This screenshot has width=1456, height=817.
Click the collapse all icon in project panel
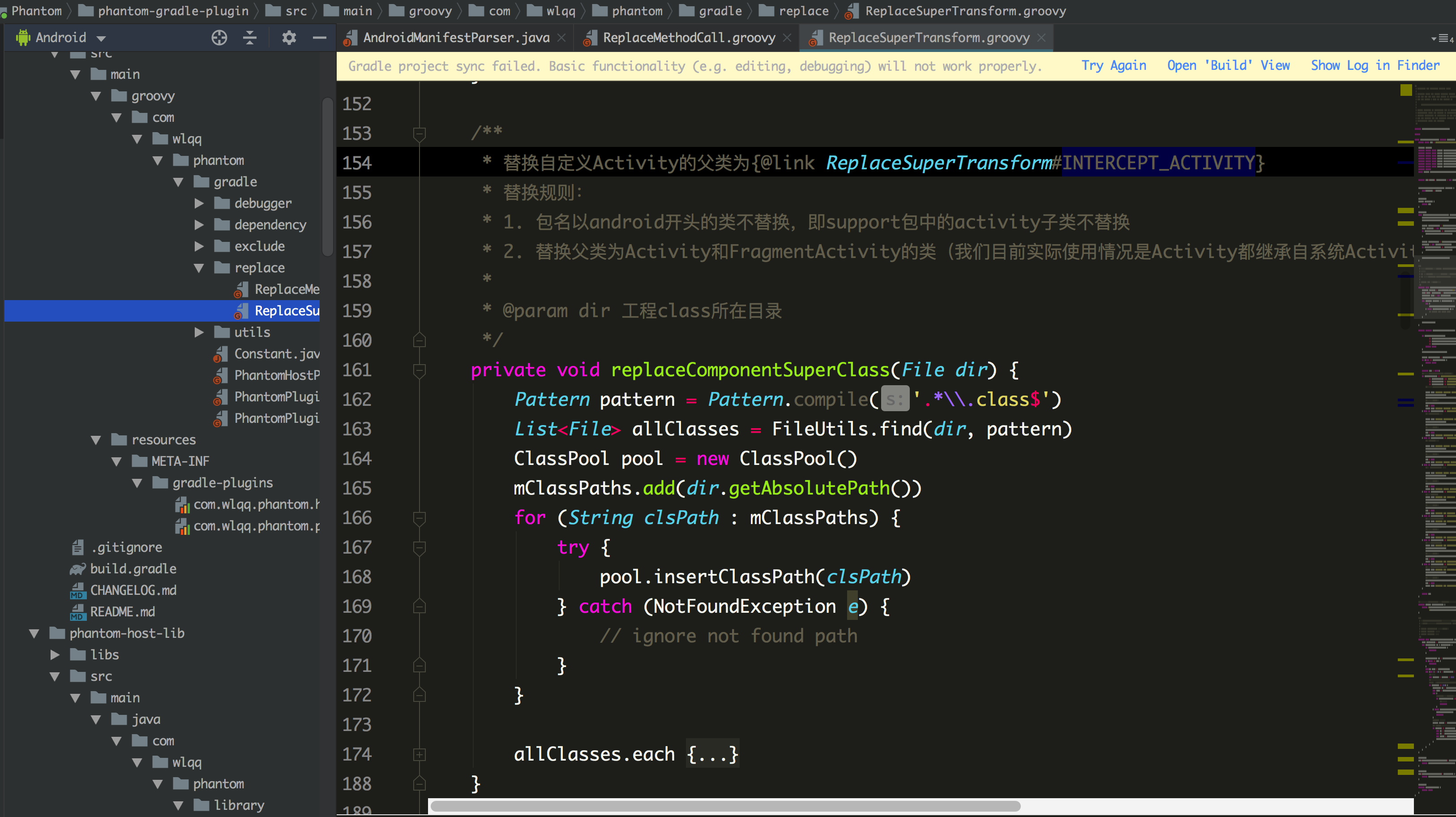[x=250, y=38]
